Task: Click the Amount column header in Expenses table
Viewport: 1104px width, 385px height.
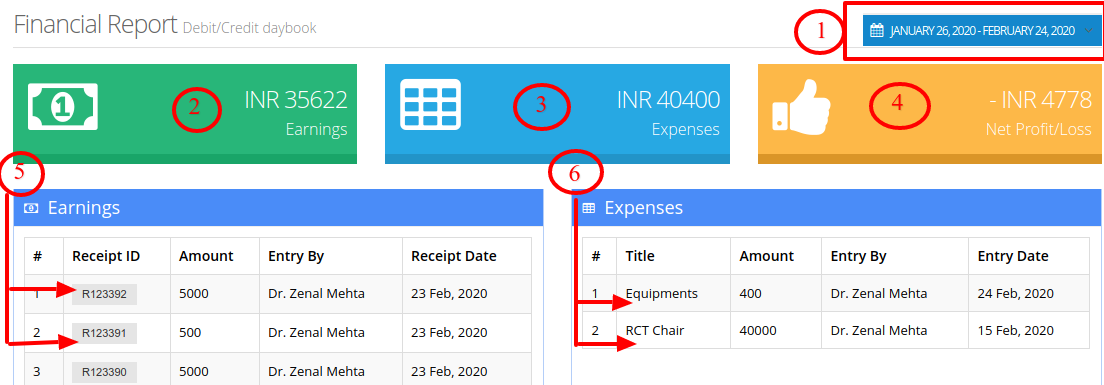Action: point(767,256)
